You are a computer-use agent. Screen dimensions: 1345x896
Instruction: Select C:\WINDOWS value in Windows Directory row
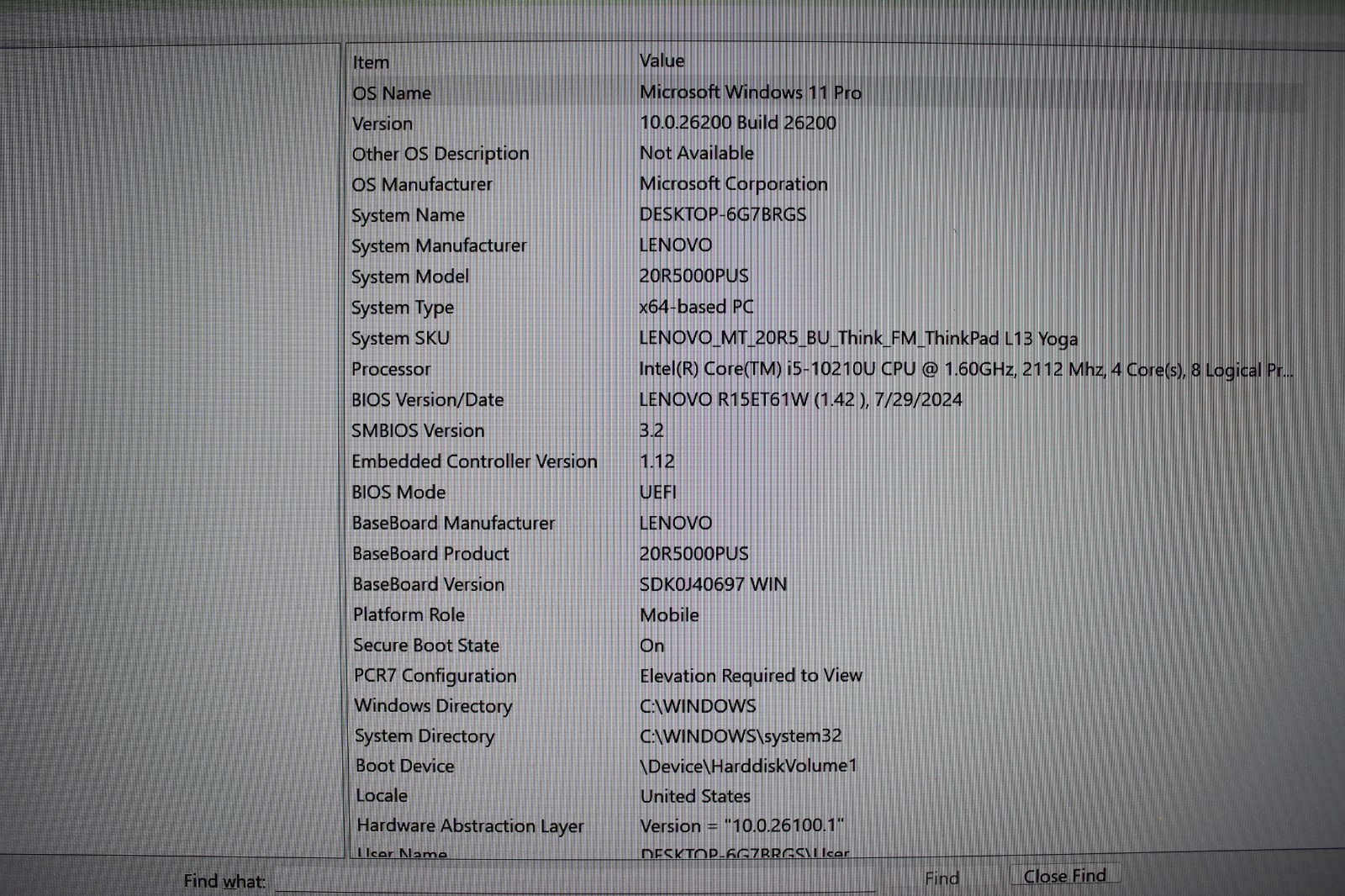click(x=698, y=706)
